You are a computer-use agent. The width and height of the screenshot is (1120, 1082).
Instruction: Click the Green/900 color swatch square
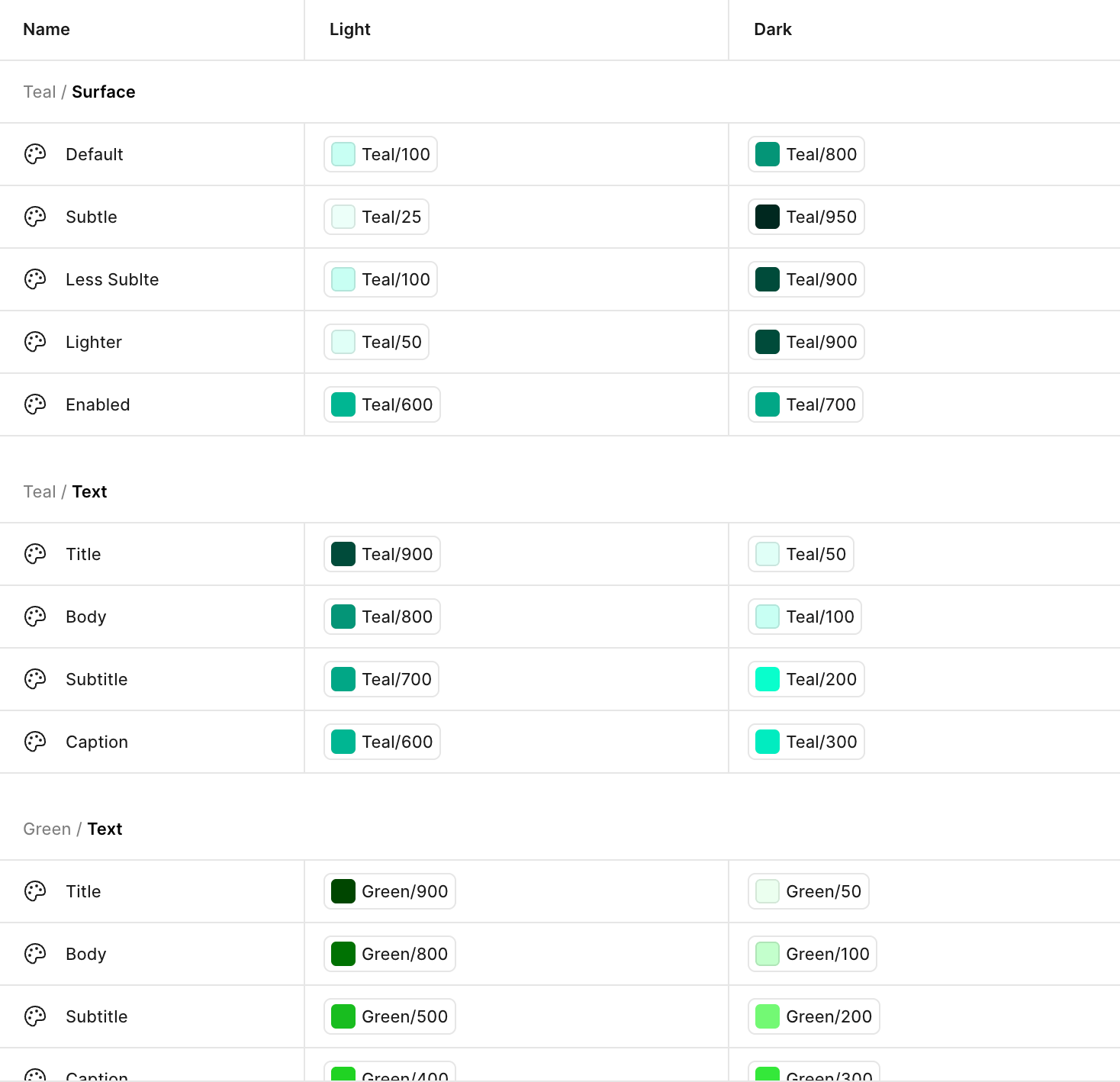click(x=343, y=891)
